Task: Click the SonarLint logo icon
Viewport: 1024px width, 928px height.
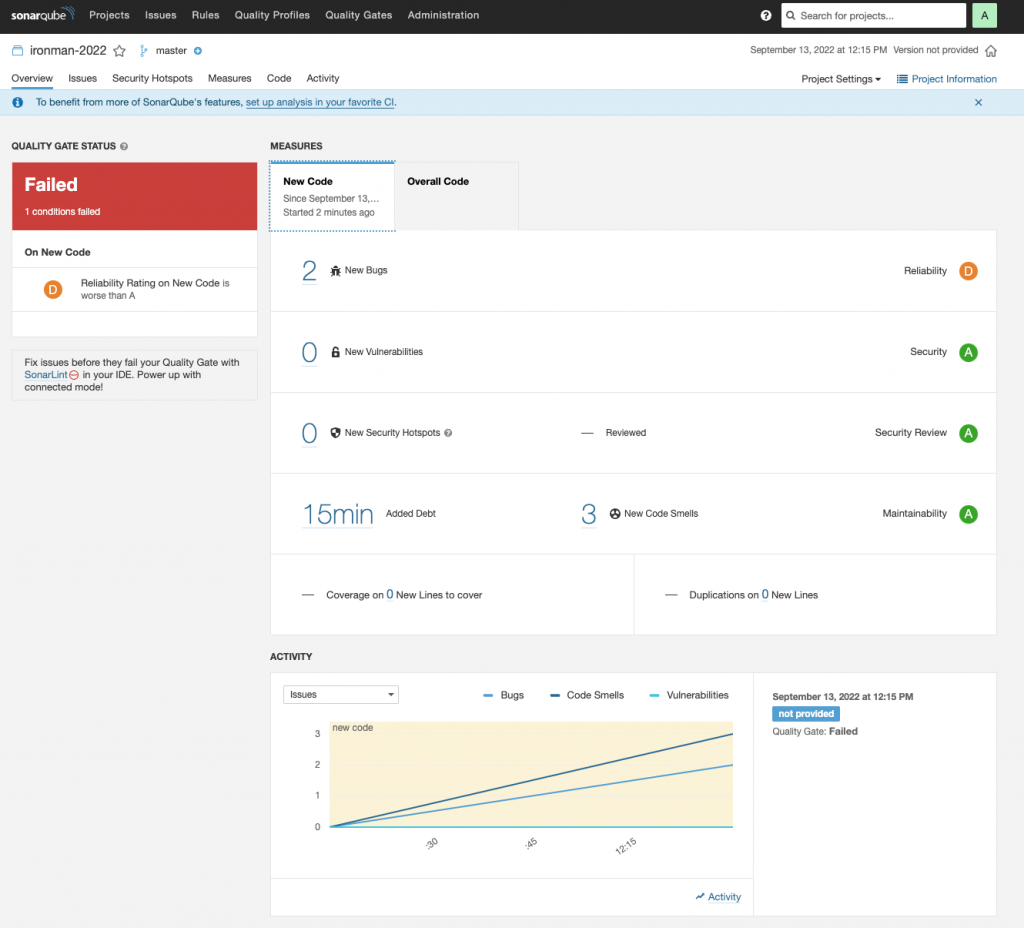Action: click(74, 375)
